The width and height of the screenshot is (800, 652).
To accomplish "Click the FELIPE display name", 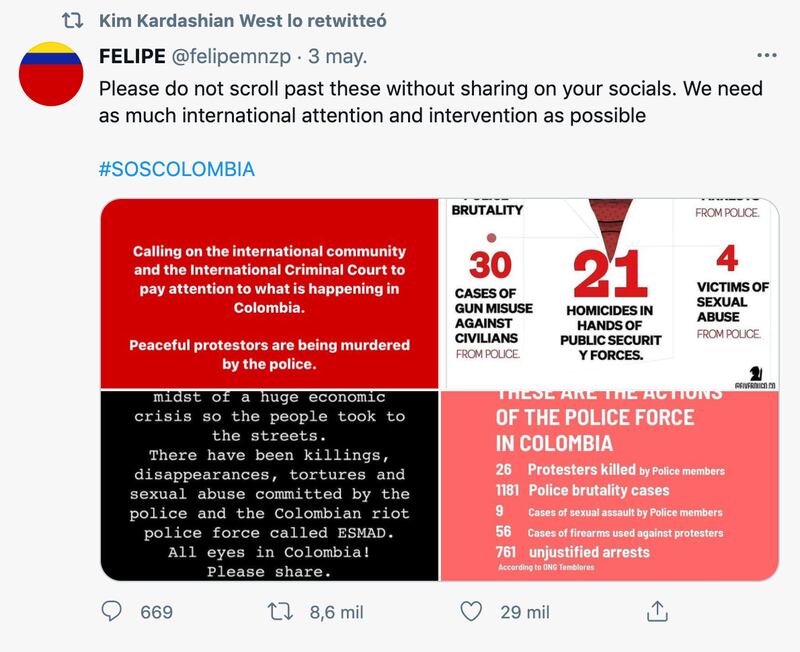I will click(x=132, y=56).
